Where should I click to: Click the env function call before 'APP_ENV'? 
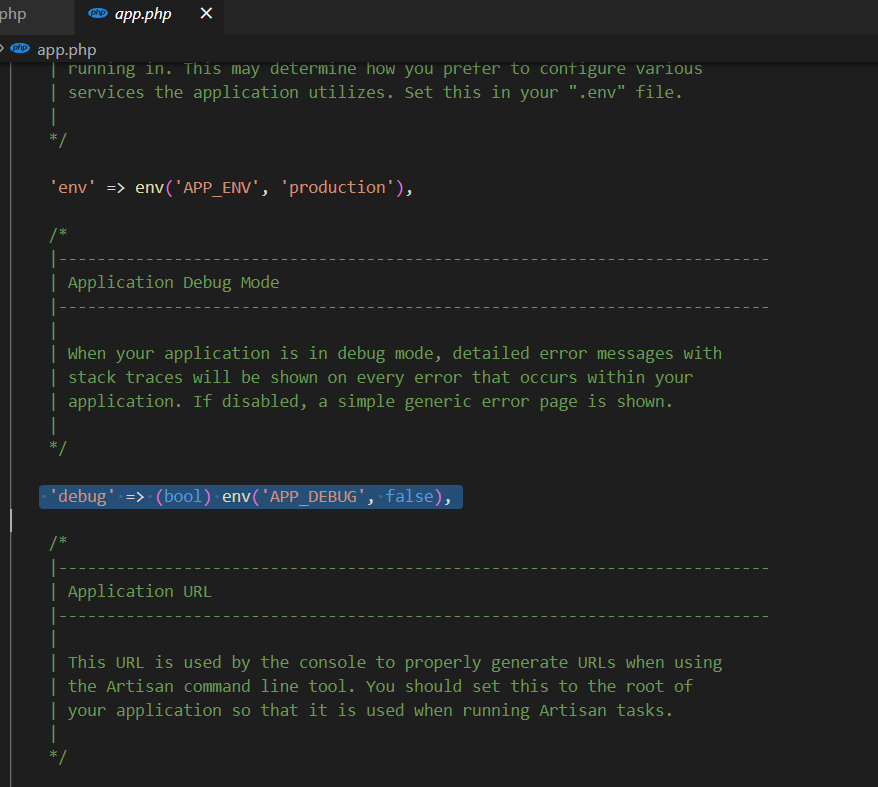pyautogui.click(x=149, y=188)
